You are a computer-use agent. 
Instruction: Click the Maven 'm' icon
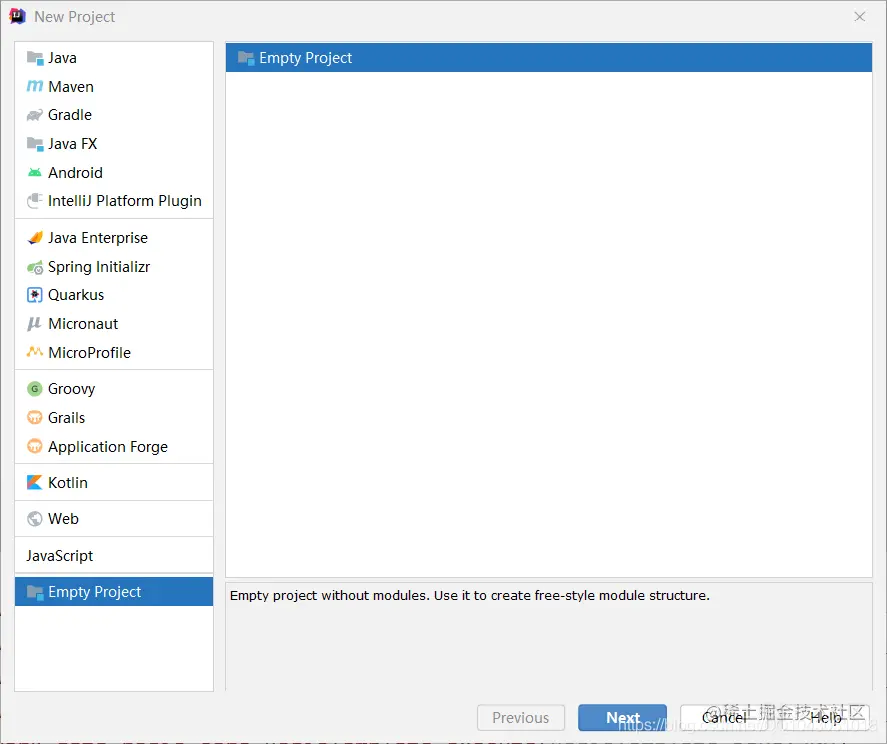click(x=35, y=87)
